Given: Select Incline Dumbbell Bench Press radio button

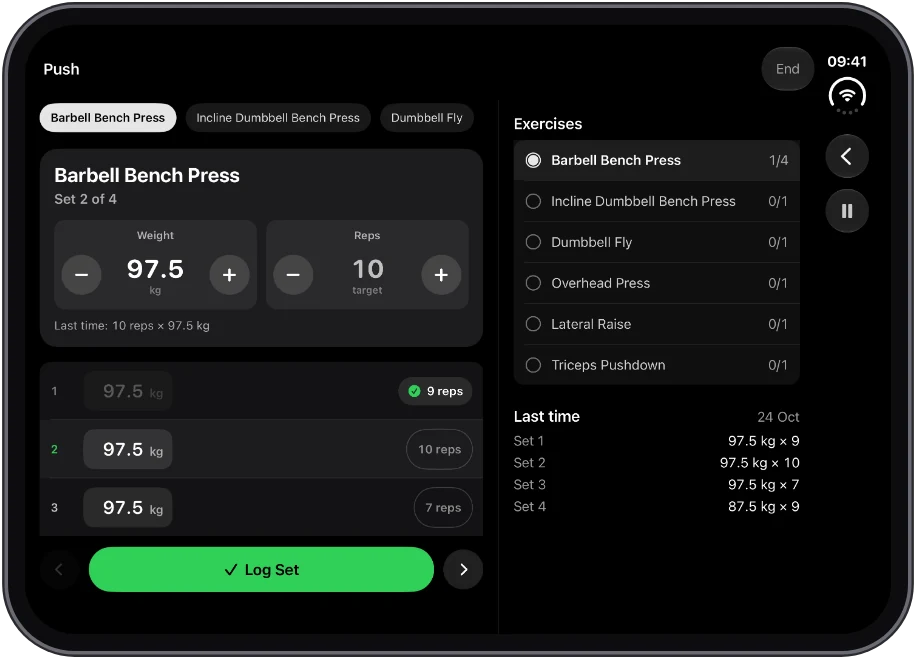Looking at the screenshot, I should click(533, 201).
